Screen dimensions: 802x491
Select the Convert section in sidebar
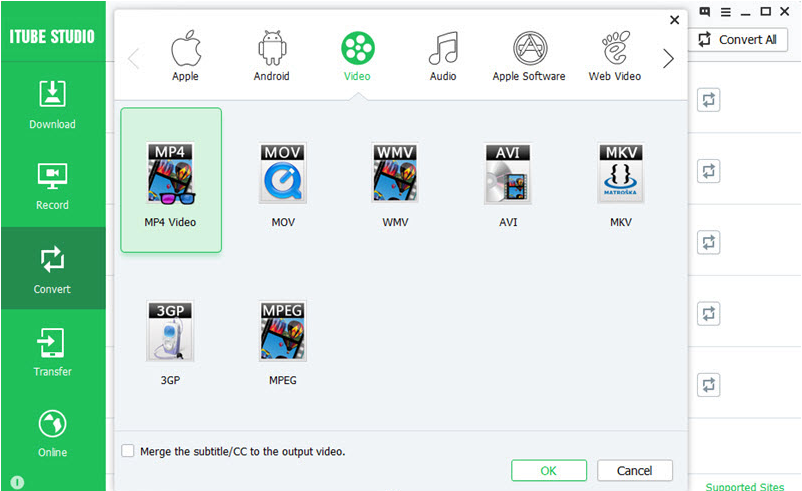click(x=52, y=269)
